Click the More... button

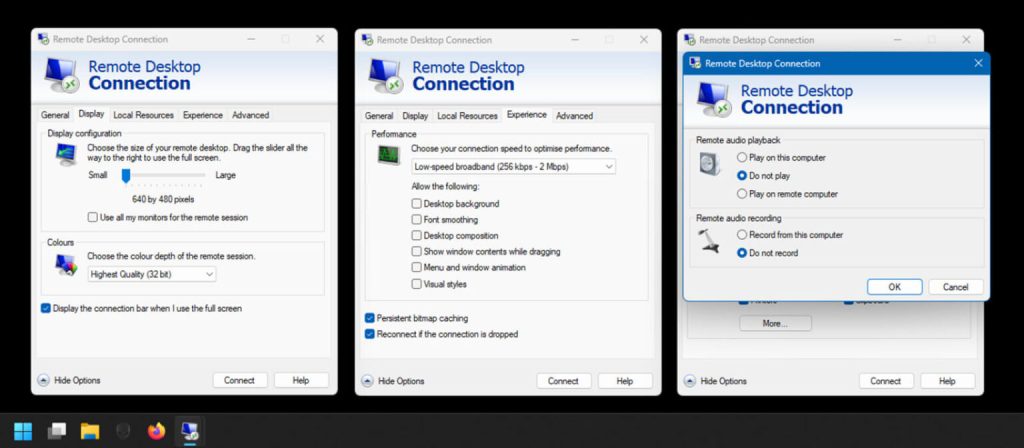point(775,324)
